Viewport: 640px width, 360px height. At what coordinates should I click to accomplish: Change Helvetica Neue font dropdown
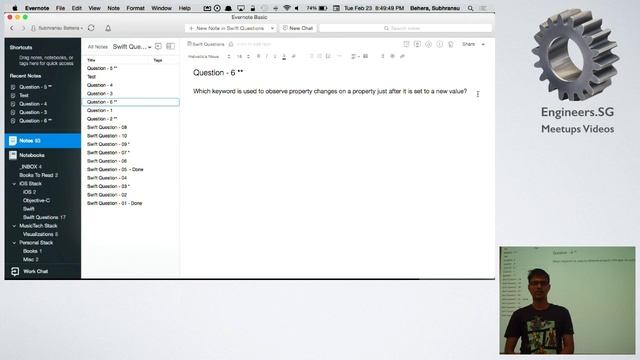(x=209, y=56)
